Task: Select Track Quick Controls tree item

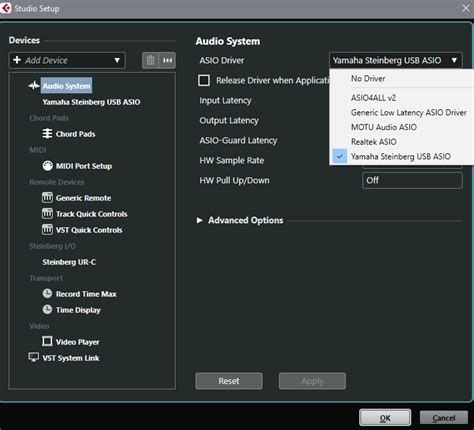Action: tap(91, 214)
